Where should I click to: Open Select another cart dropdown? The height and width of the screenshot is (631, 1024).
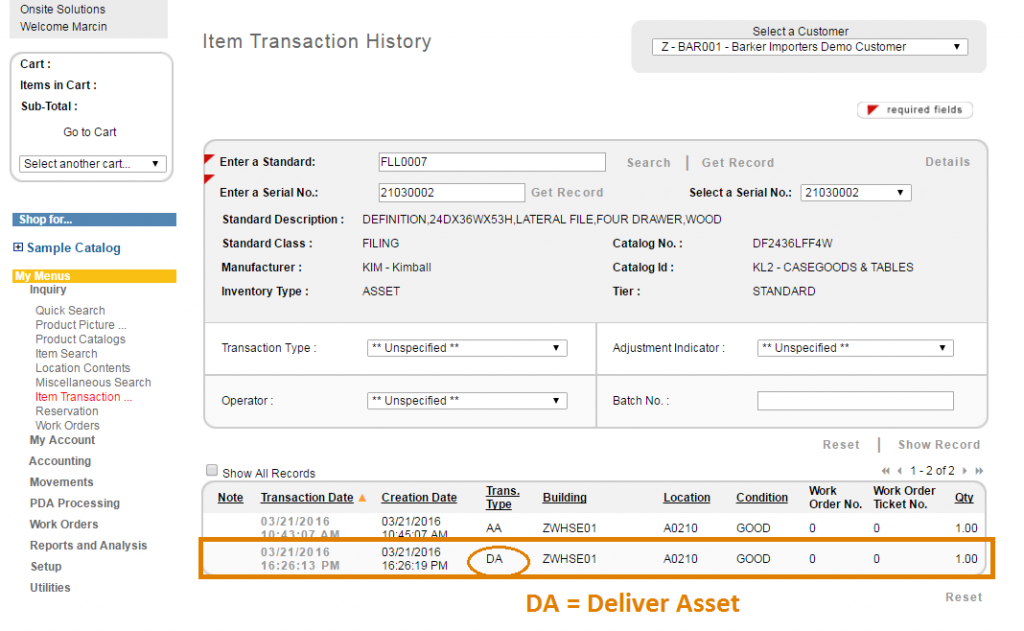pyautogui.click(x=93, y=164)
